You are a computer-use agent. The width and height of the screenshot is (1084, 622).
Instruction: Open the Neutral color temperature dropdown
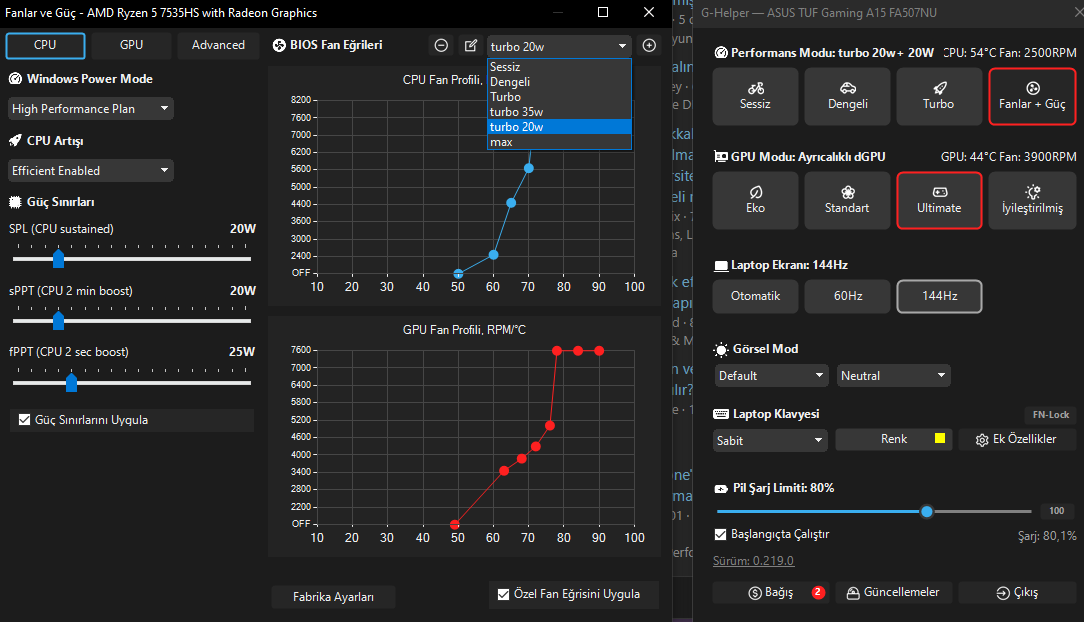coord(893,376)
